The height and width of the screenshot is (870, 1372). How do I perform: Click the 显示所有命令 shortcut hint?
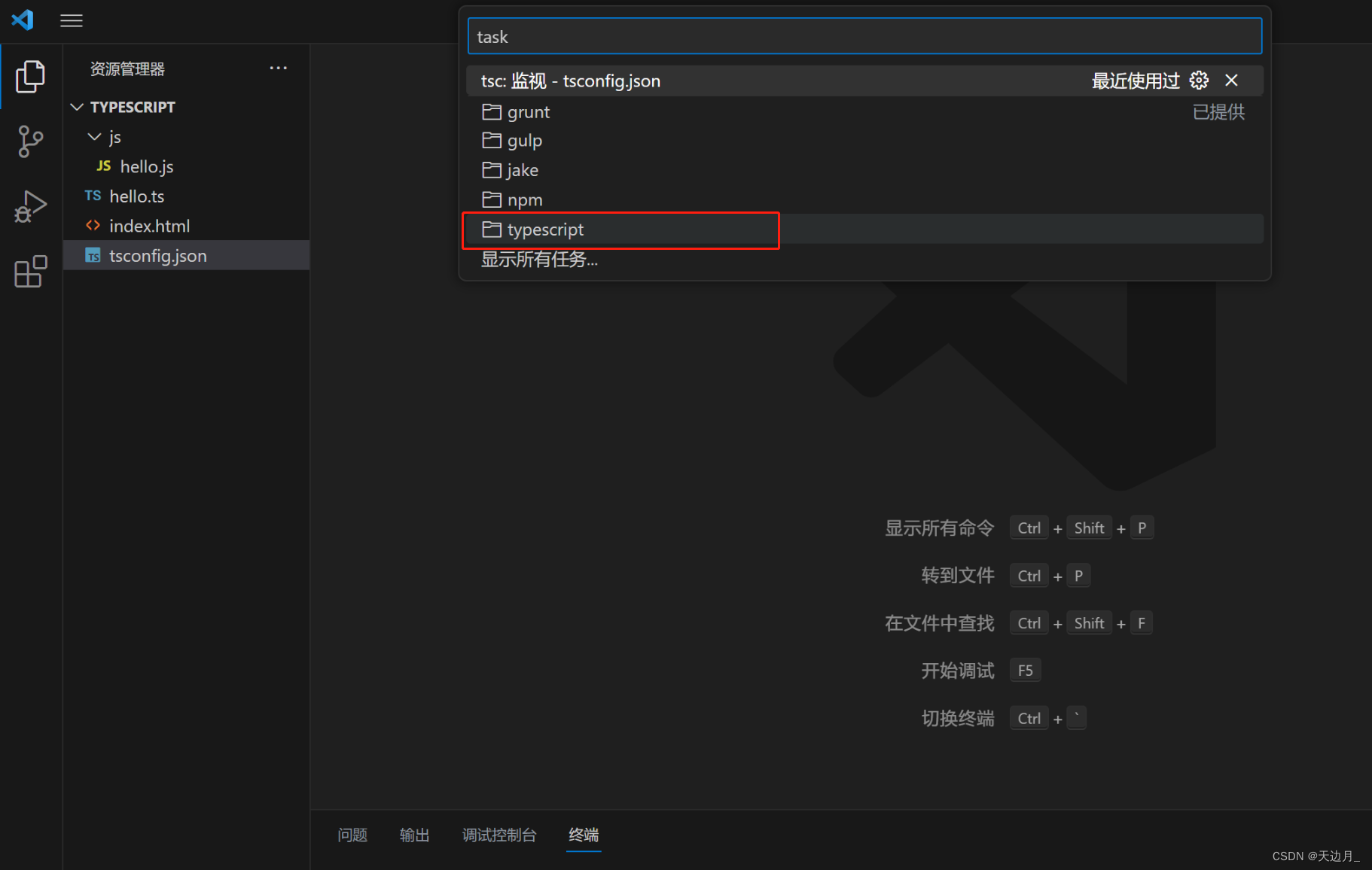tap(940, 528)
